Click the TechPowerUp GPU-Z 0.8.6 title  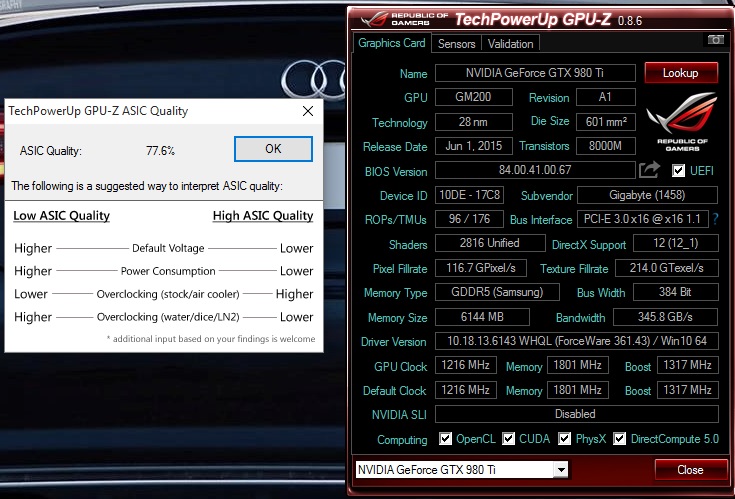point(548,20)
